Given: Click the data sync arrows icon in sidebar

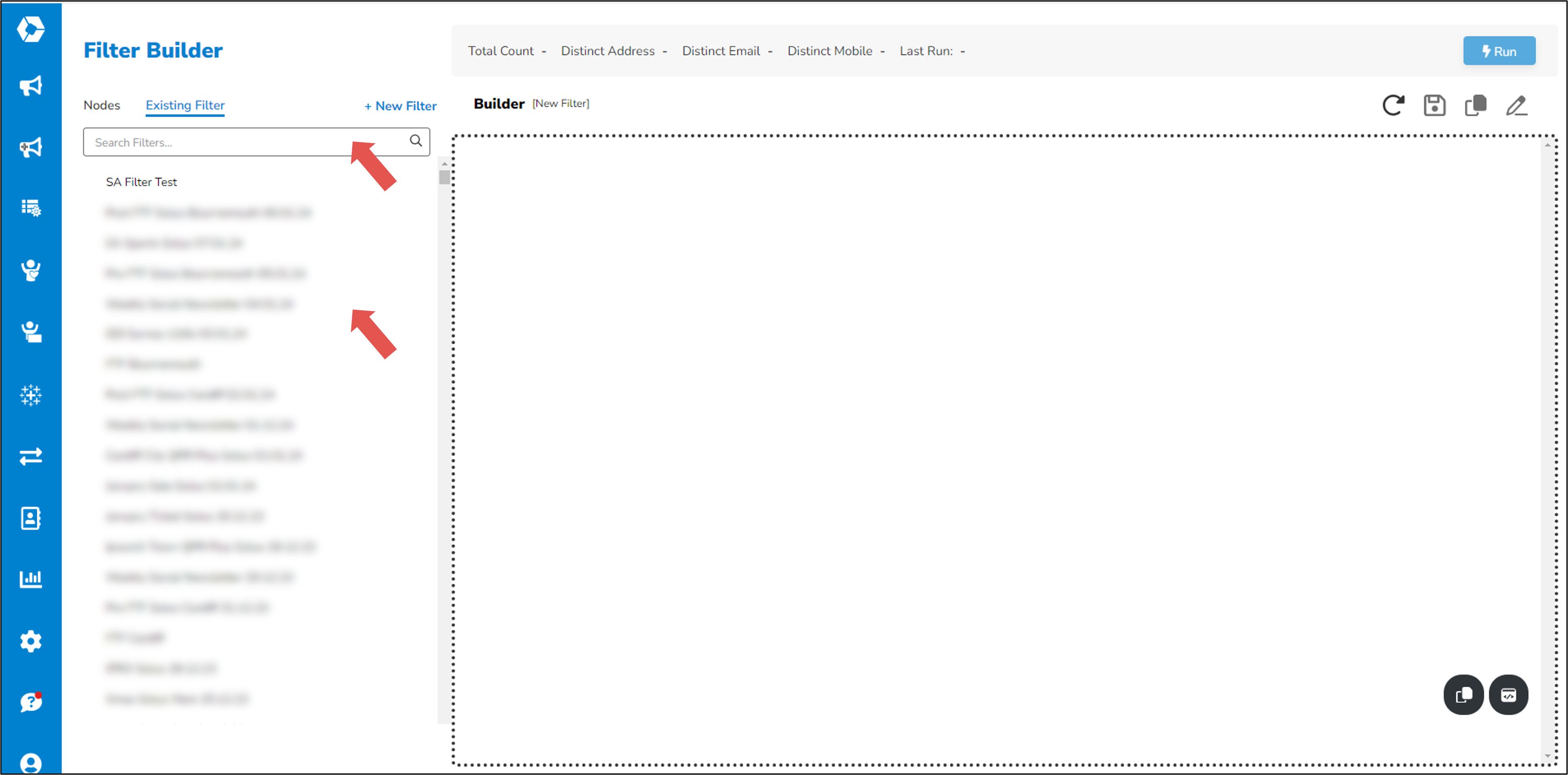Looking at the screenshot, I should click(31, 456).
